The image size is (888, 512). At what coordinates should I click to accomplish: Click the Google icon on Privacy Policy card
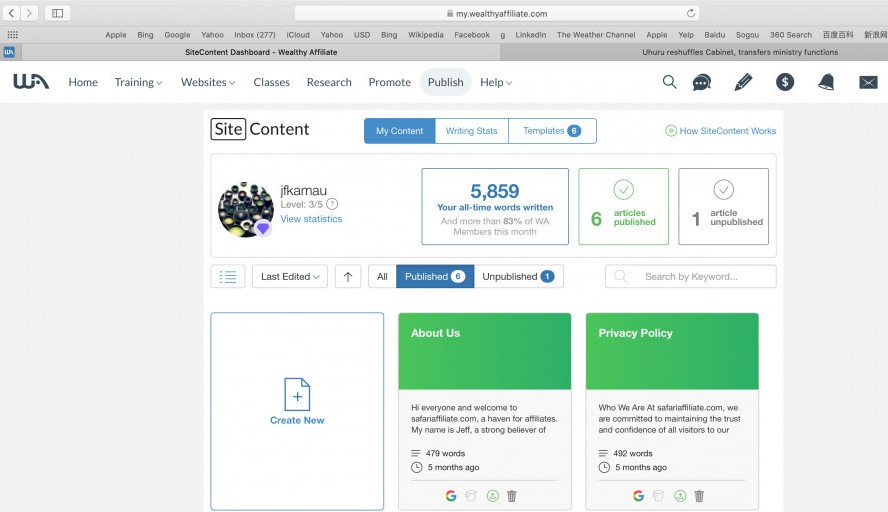[x=638, y=496]
